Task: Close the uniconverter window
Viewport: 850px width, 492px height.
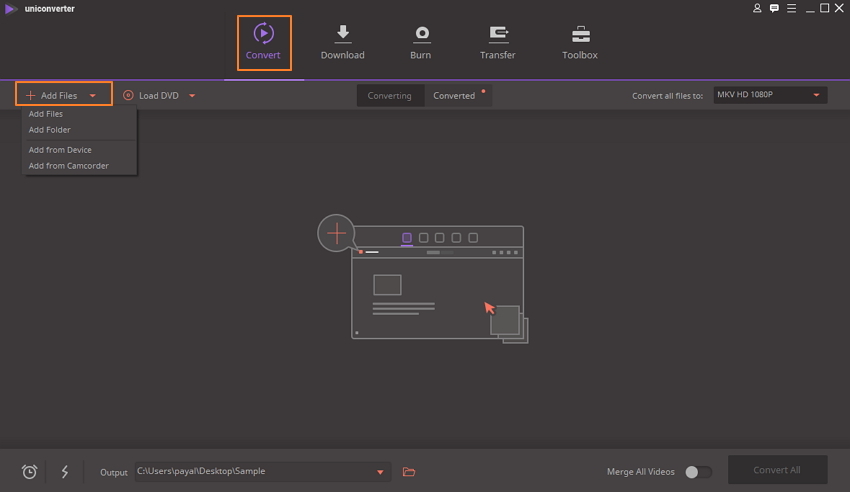Action: click(x=839, y=8)
